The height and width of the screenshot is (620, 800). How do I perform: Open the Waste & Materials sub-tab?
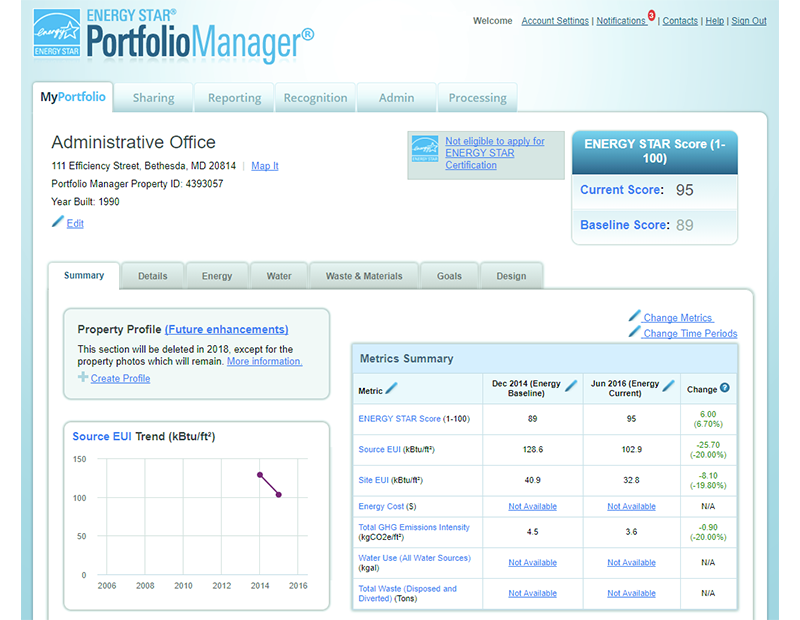[364, 276]
